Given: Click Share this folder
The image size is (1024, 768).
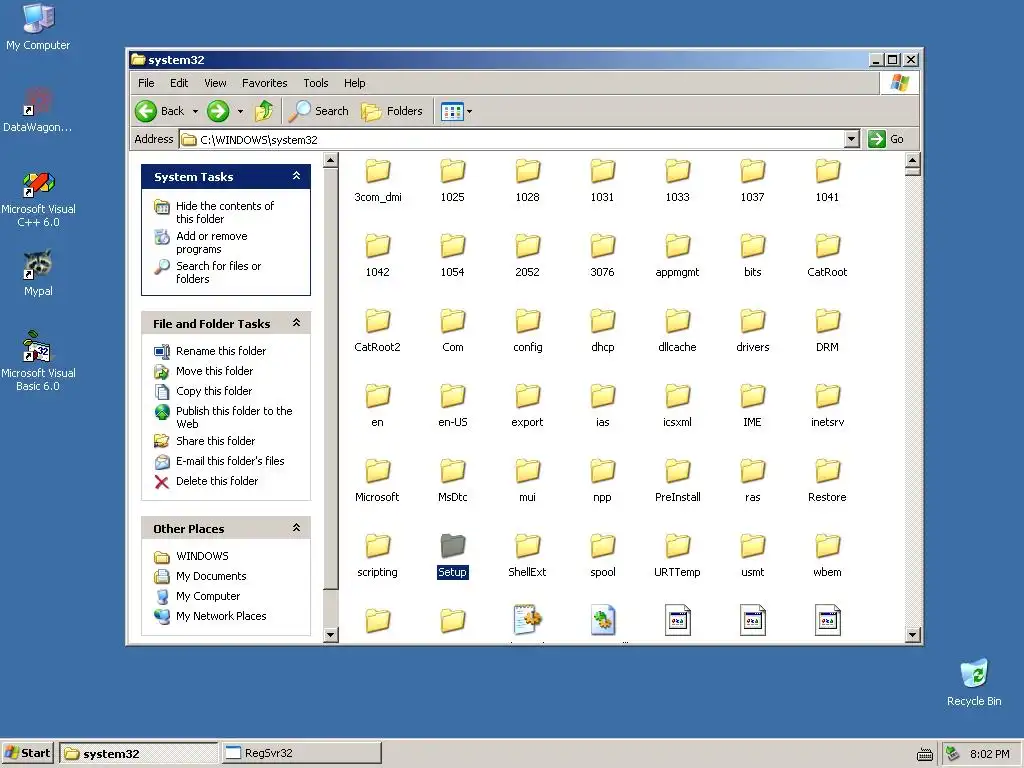Looking at the screenshot, I should 216,441.
